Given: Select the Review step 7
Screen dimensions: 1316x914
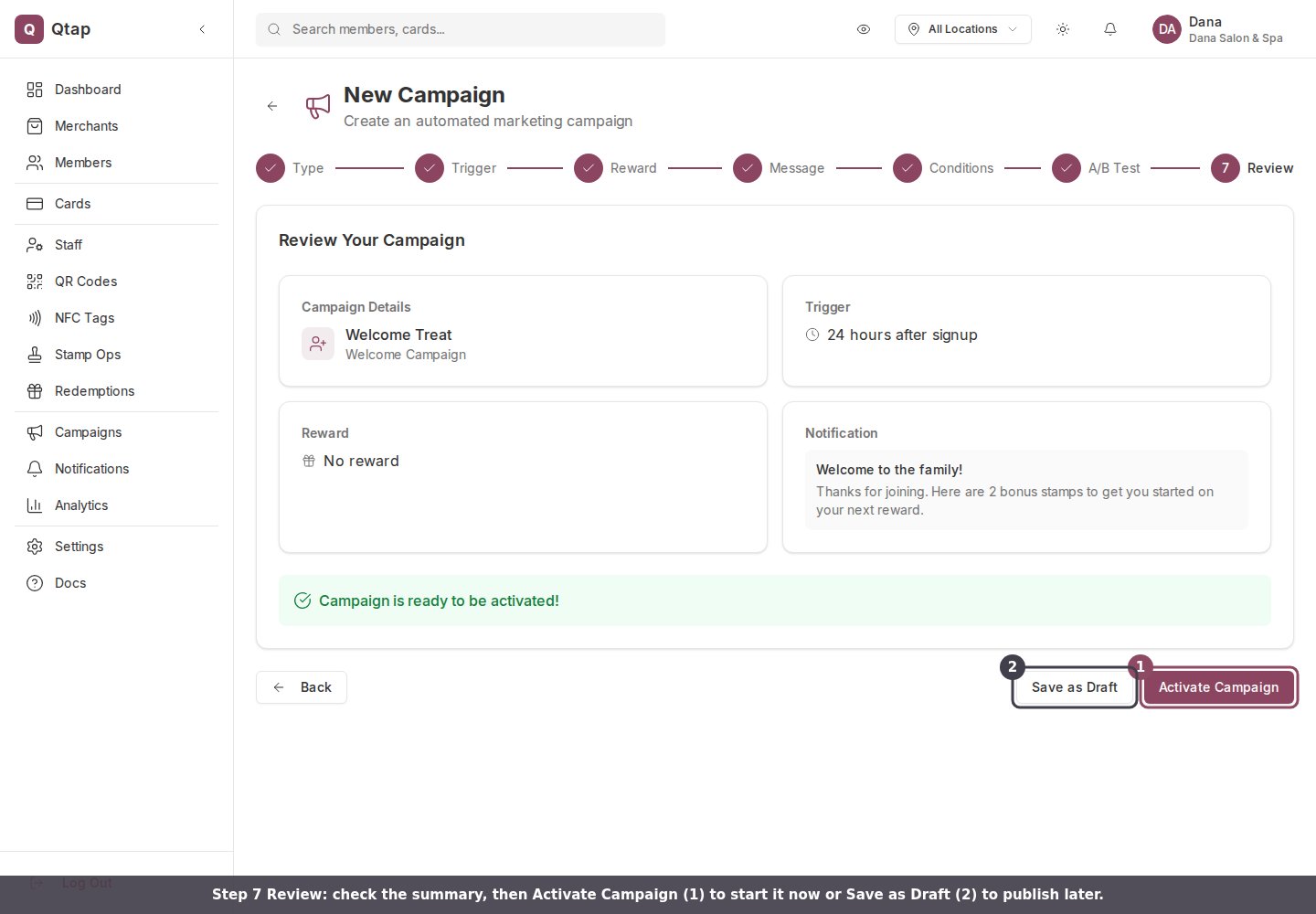Looking at the screenshot, I should tap(1252, 168).
